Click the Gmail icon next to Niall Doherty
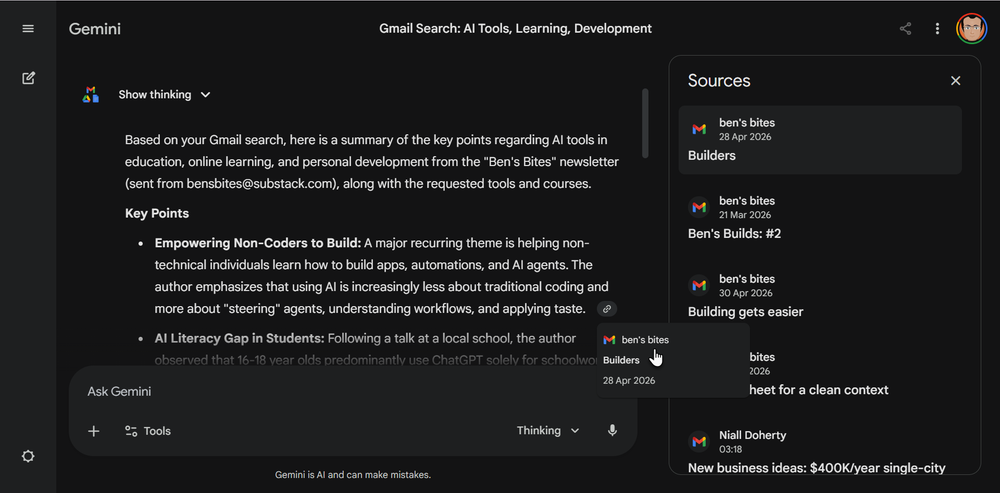This screenshot has height=493, width=1000. click(700, 441)
